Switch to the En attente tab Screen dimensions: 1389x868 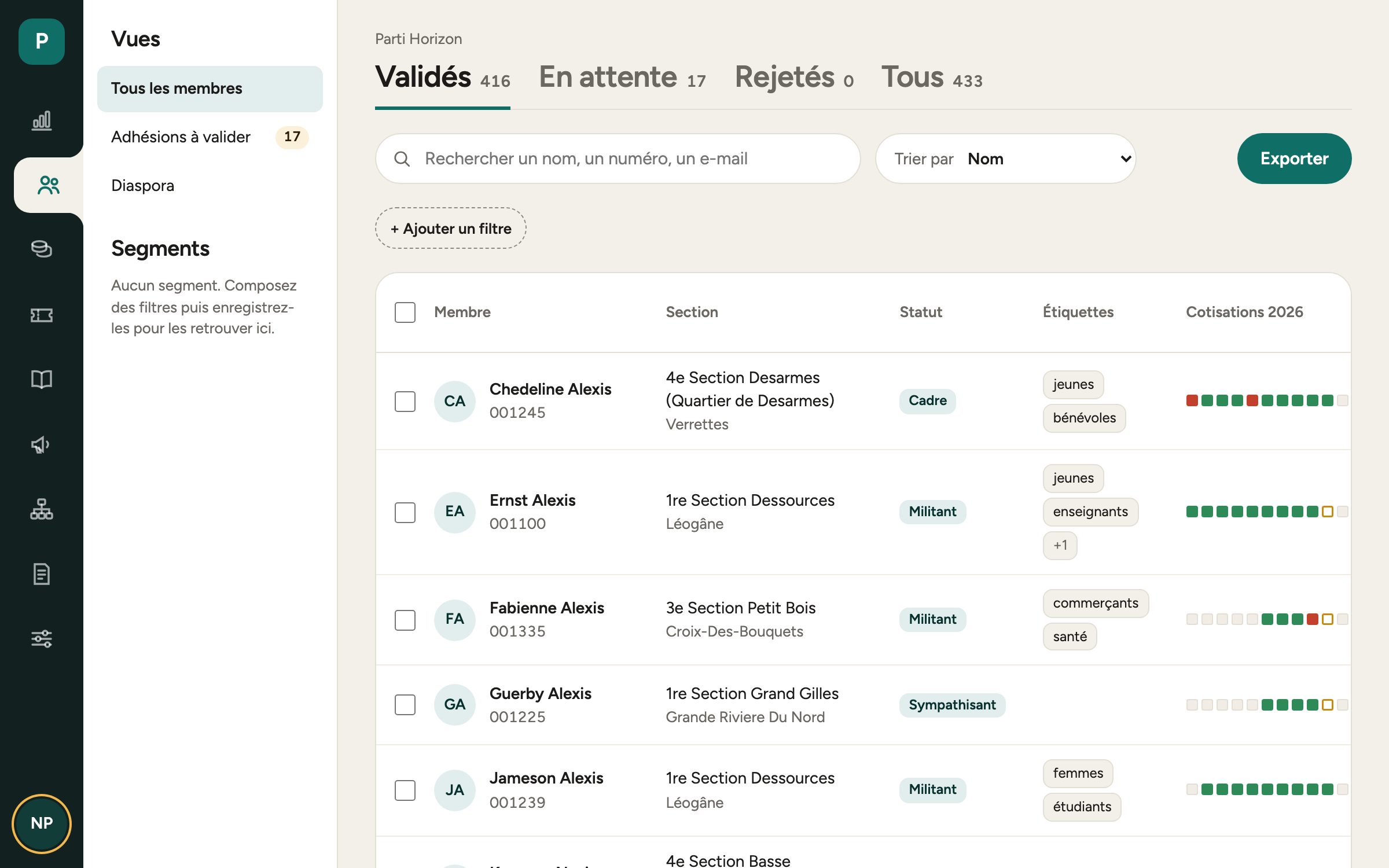coord(622,78)
